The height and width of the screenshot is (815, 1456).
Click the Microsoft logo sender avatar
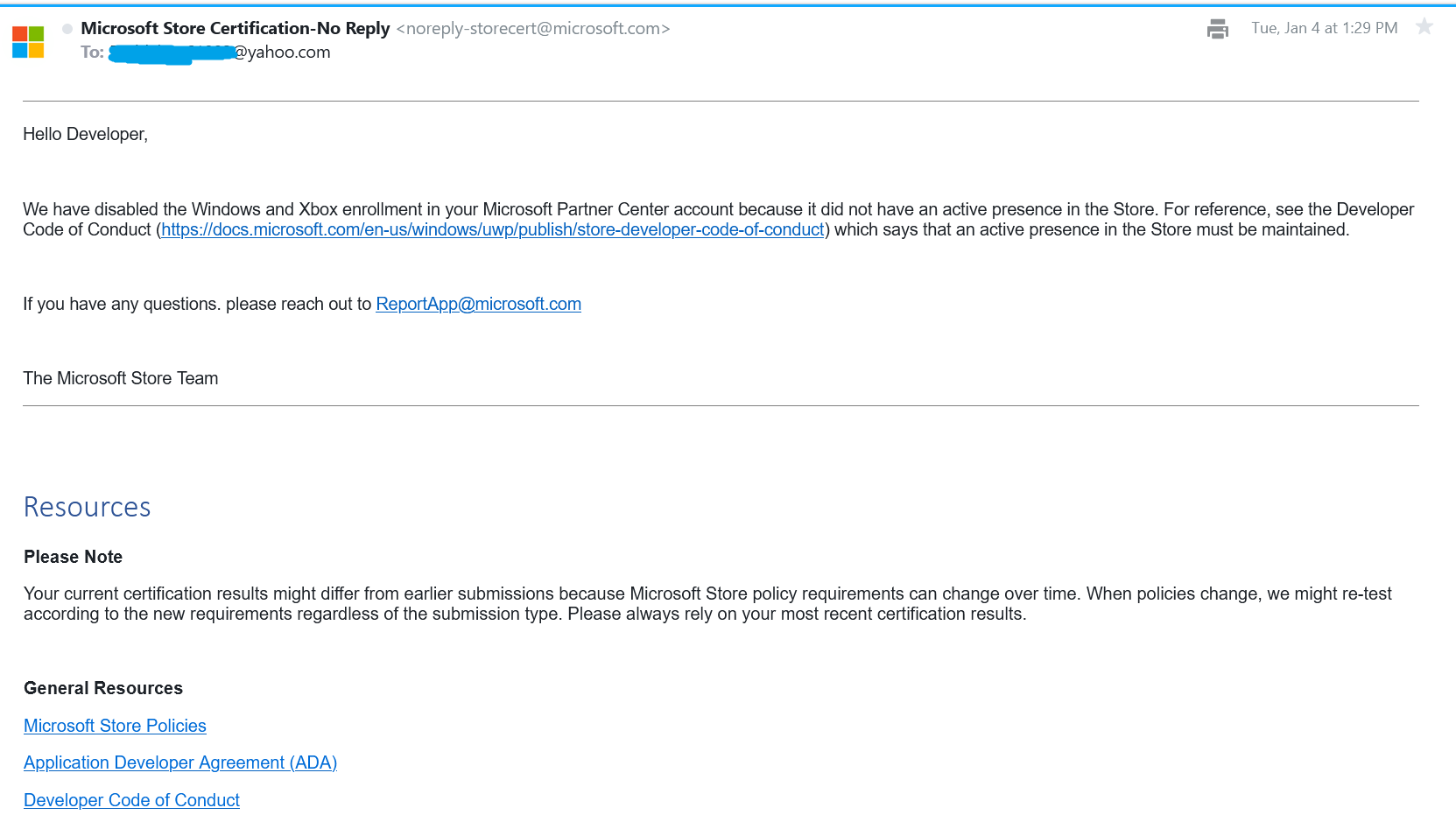[28, 42]
